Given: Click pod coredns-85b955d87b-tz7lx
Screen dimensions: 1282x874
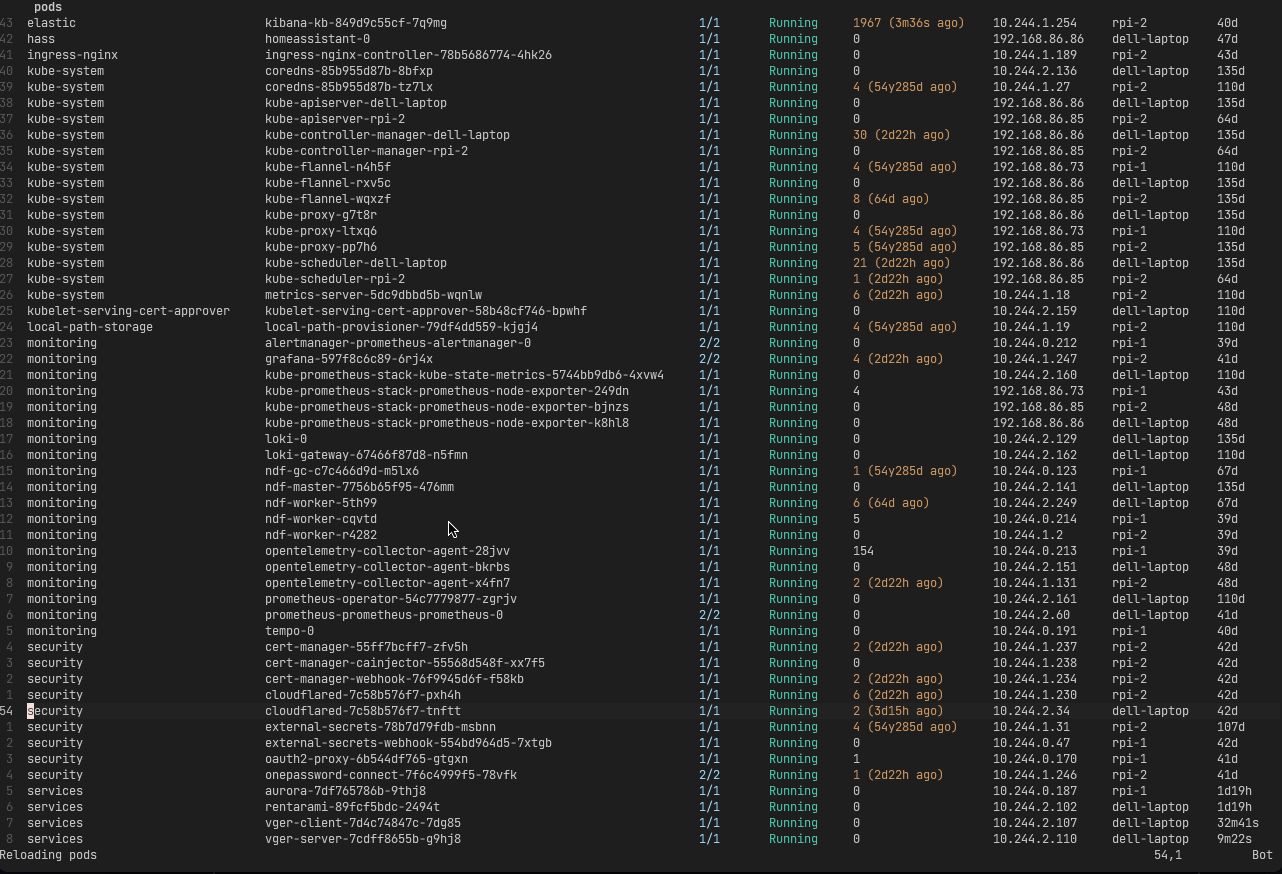Looking at the screenshot, I should tap(349, 87).
